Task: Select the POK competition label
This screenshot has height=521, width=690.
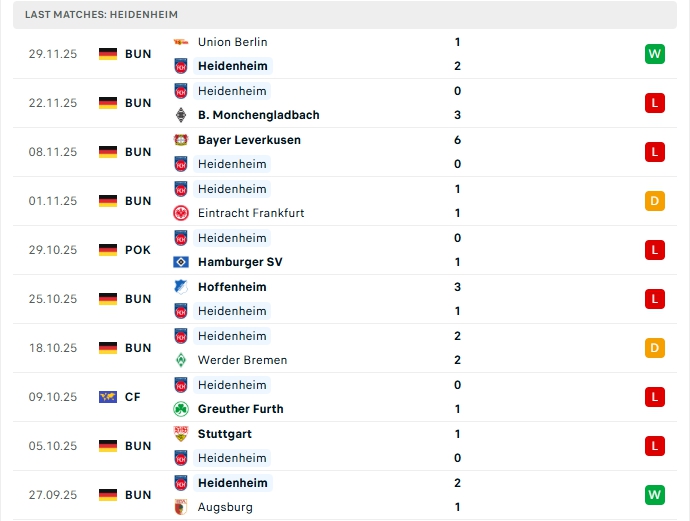Action: (x=138, y=250)
